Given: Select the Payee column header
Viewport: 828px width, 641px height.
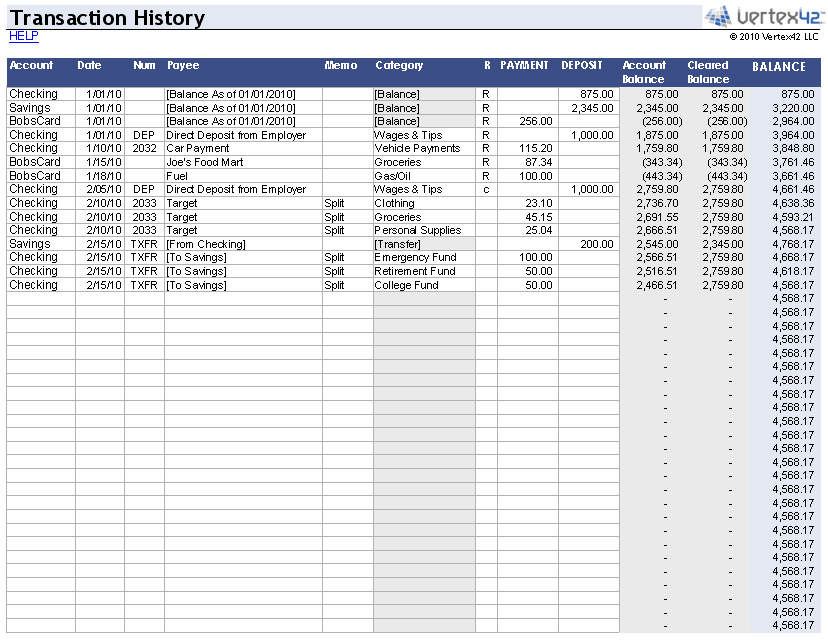Looking at the screenshot, I should click(x=183, y=65).
